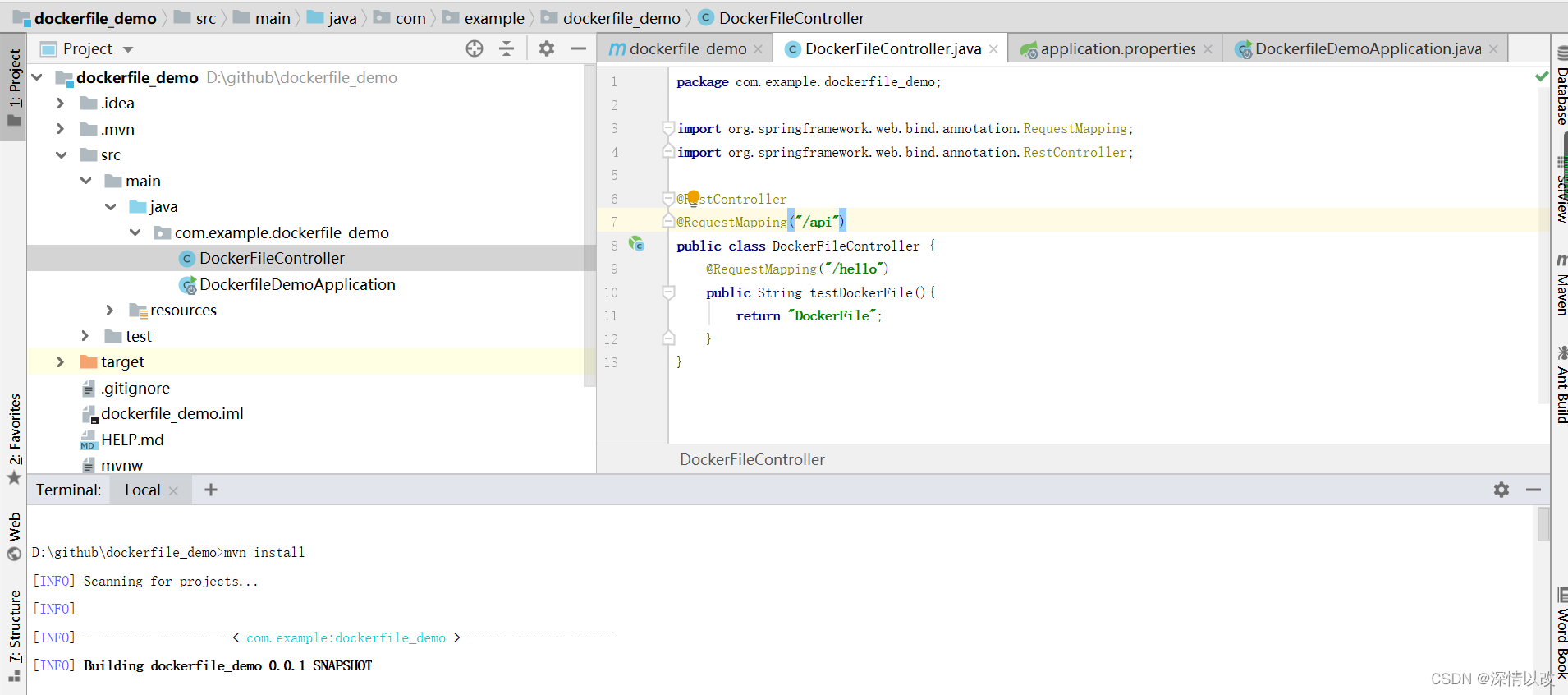Screen dimensions: 1568x695
Task: Toggle the Web tool window
Action: click(14, 536)
